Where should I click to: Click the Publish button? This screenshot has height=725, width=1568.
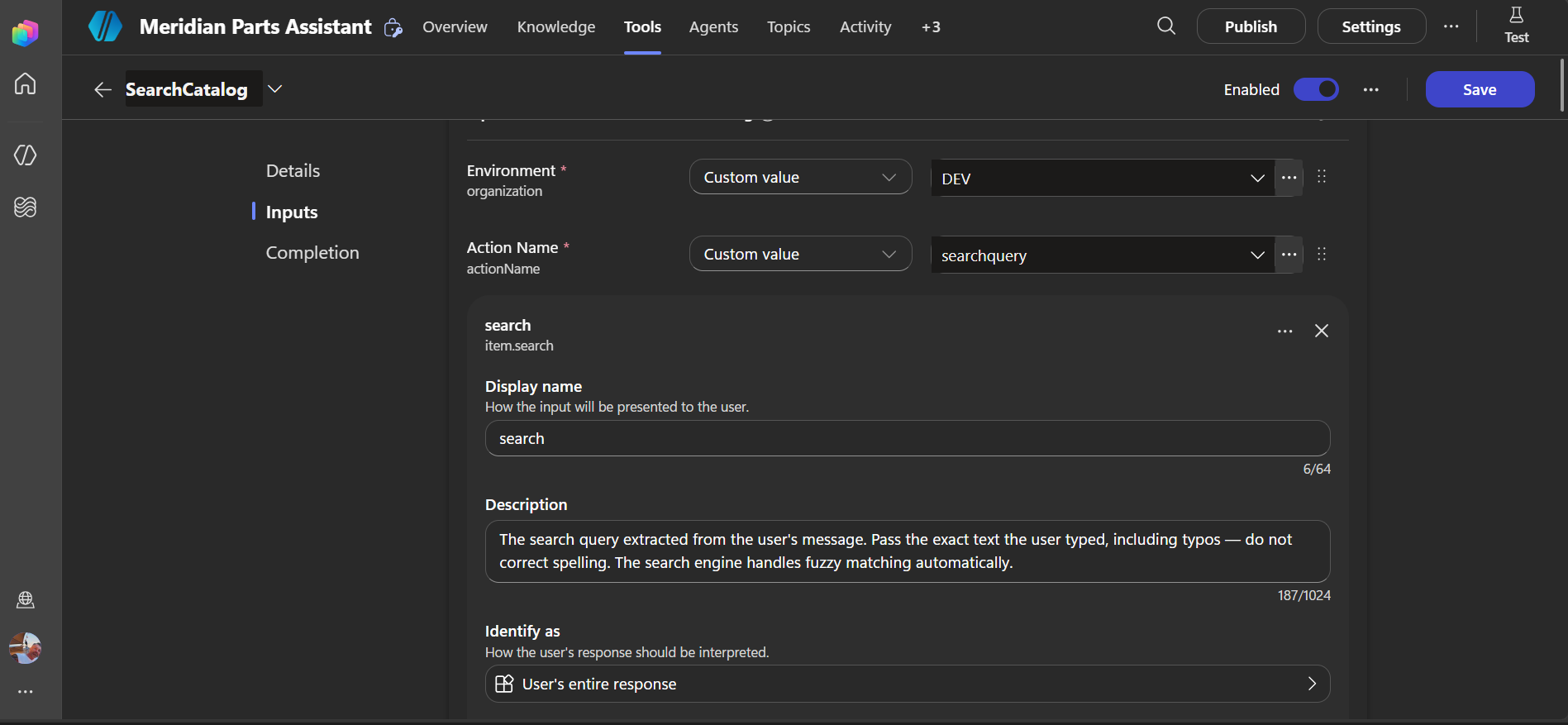pos(1251,26)
